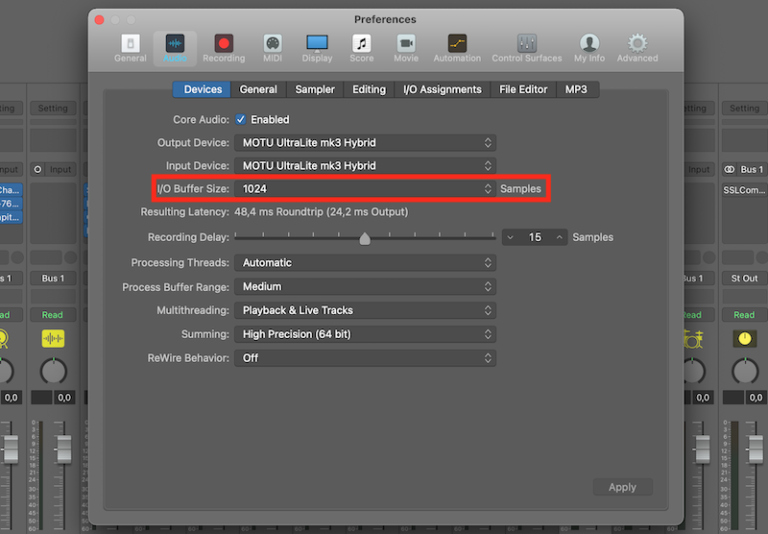Open the Process Buffer Range dropdown
The height and width of the screenshot is (534, 768).
(365, 287)
